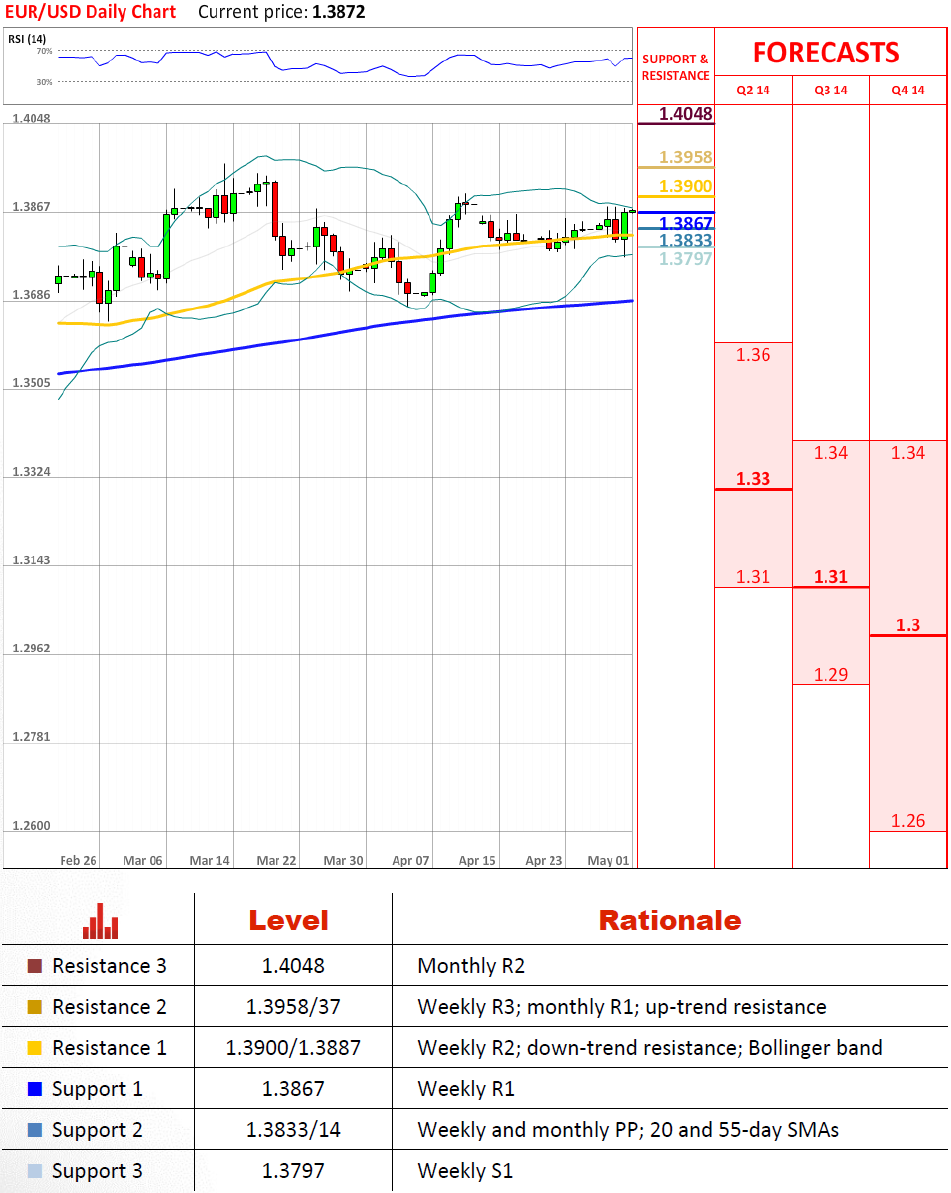
Task: Click the Resistance 3 dark red swatch
Action: [35, 966]
